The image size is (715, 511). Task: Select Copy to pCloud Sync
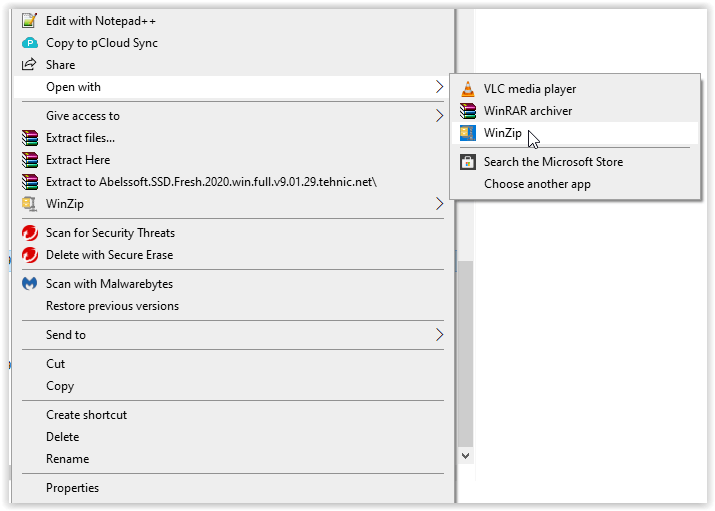click(230, 43)
